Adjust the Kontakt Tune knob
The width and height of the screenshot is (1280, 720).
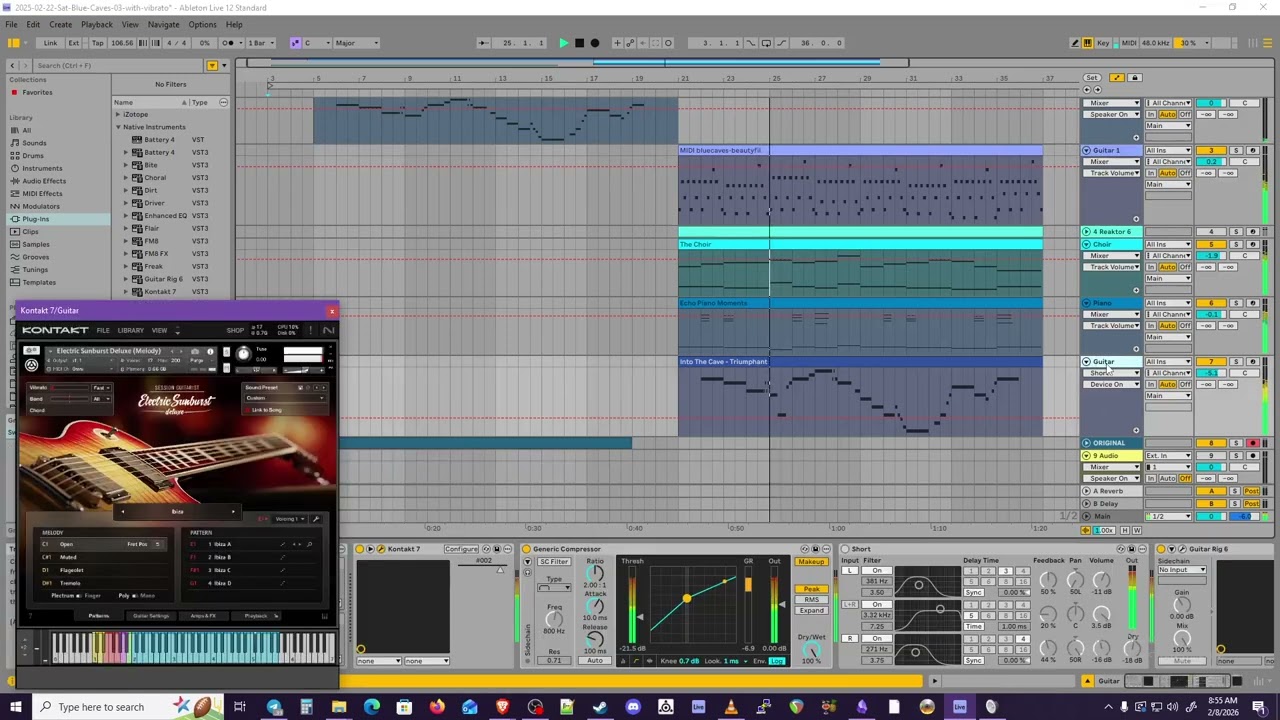pos(243,354)
